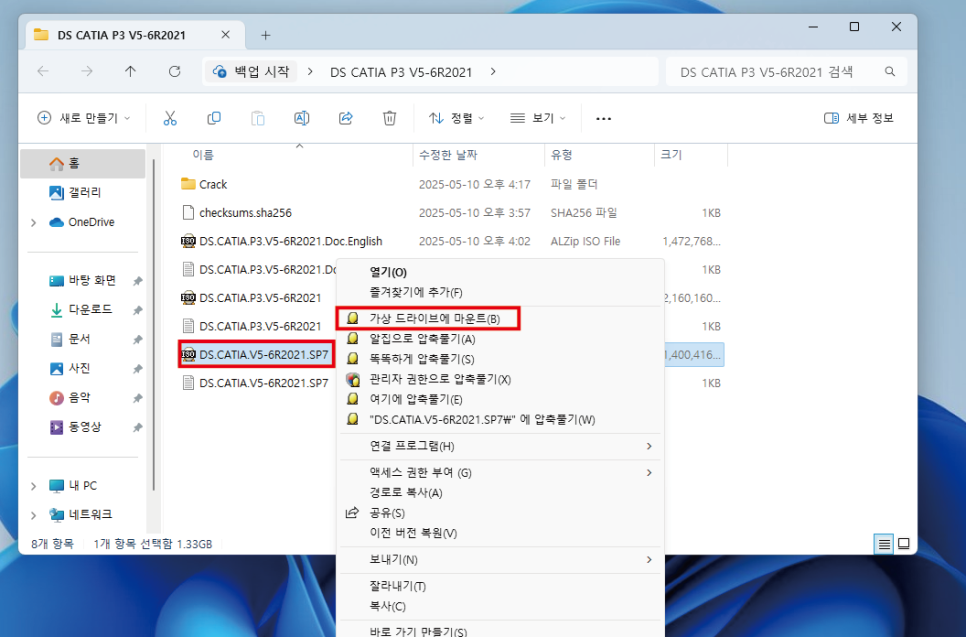This screenshot has width=966, height=637.
Task: Open the 보기 view dropdown
Action: click(x=538, y=118)
